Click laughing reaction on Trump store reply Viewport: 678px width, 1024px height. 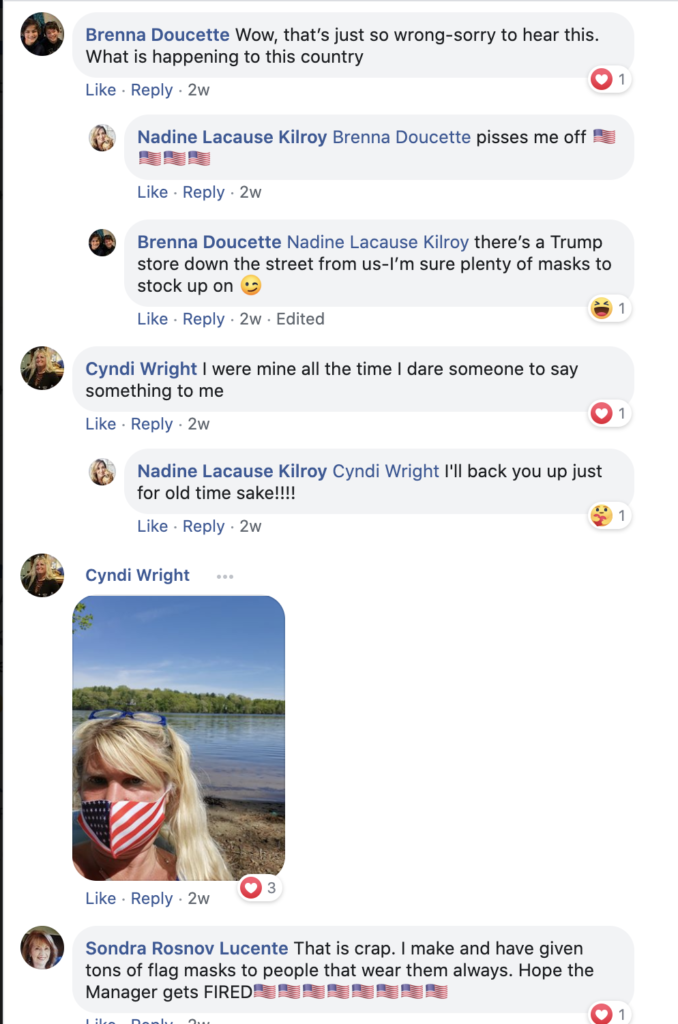tap(601, 309)
